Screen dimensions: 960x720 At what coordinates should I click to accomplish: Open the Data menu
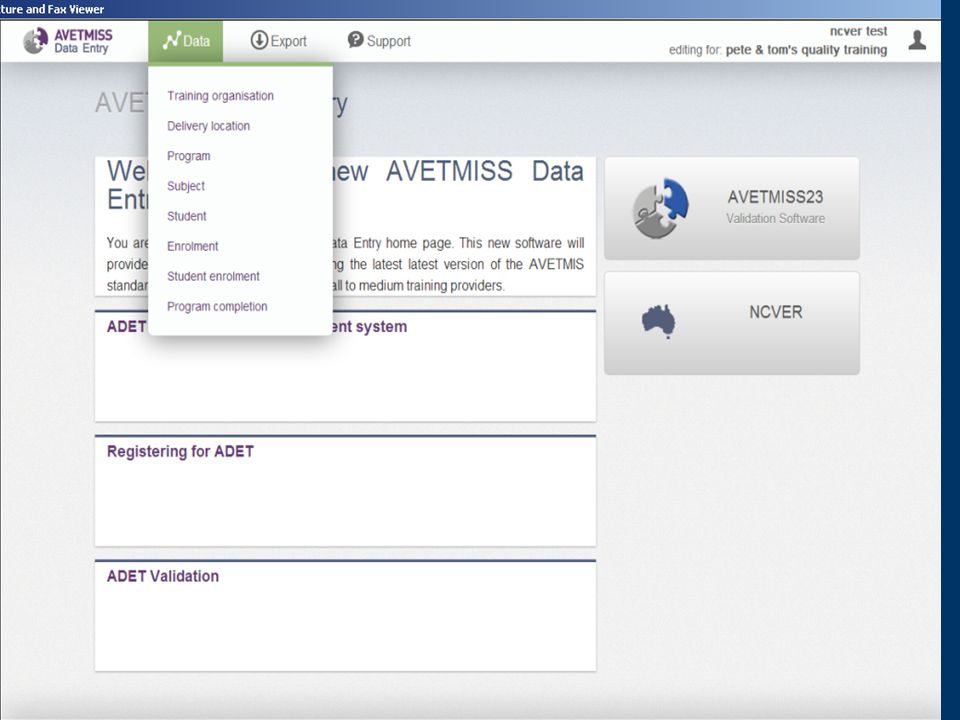click(186, 41)
